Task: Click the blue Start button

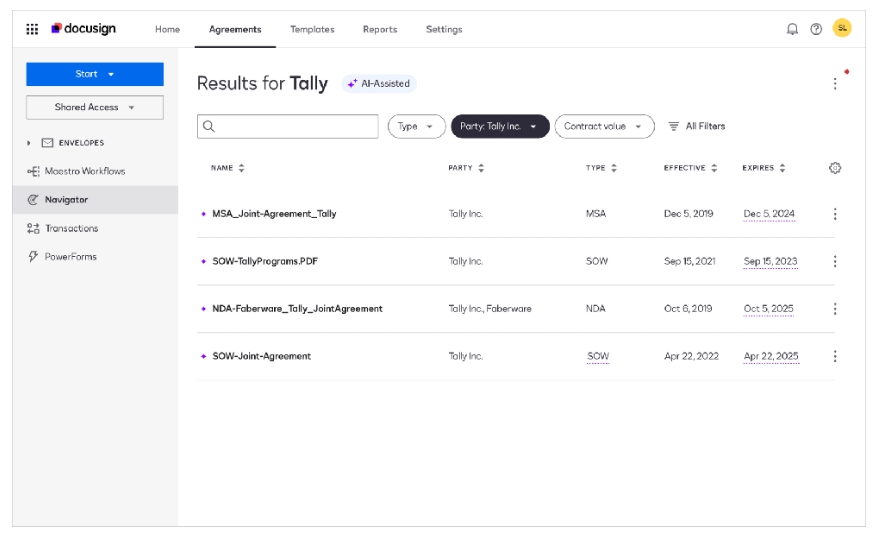Action: (94, 74)
